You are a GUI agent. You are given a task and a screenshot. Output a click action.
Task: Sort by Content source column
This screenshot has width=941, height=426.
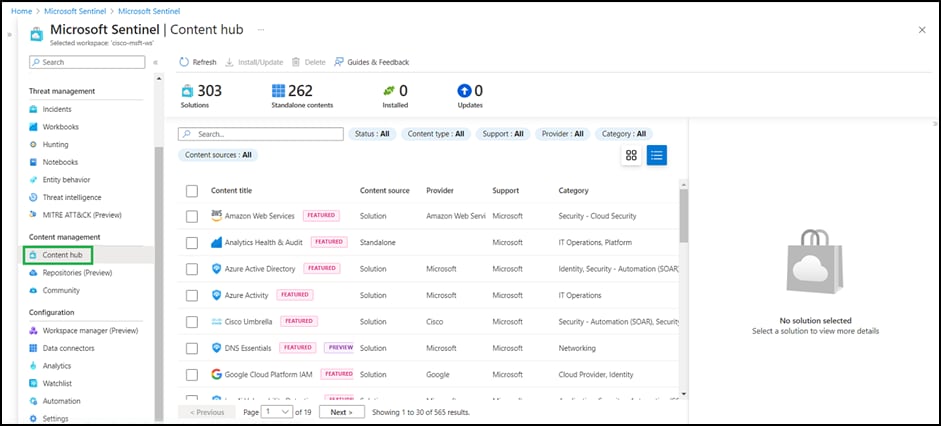coord(385,191)
